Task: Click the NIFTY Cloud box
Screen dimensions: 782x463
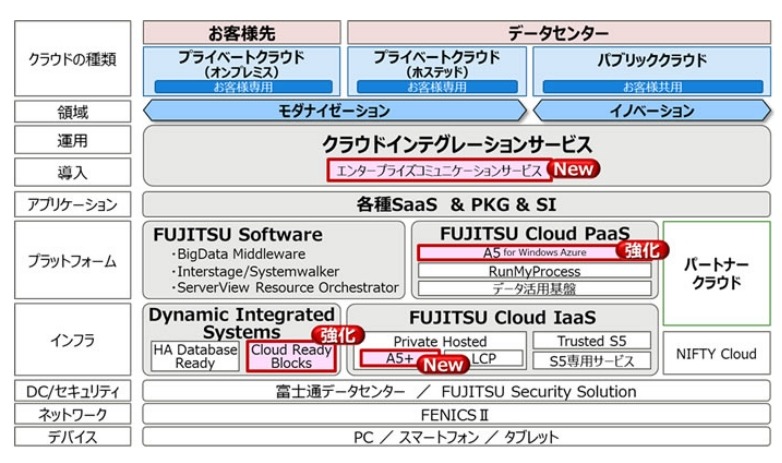Action: click(x=716, y=354)
